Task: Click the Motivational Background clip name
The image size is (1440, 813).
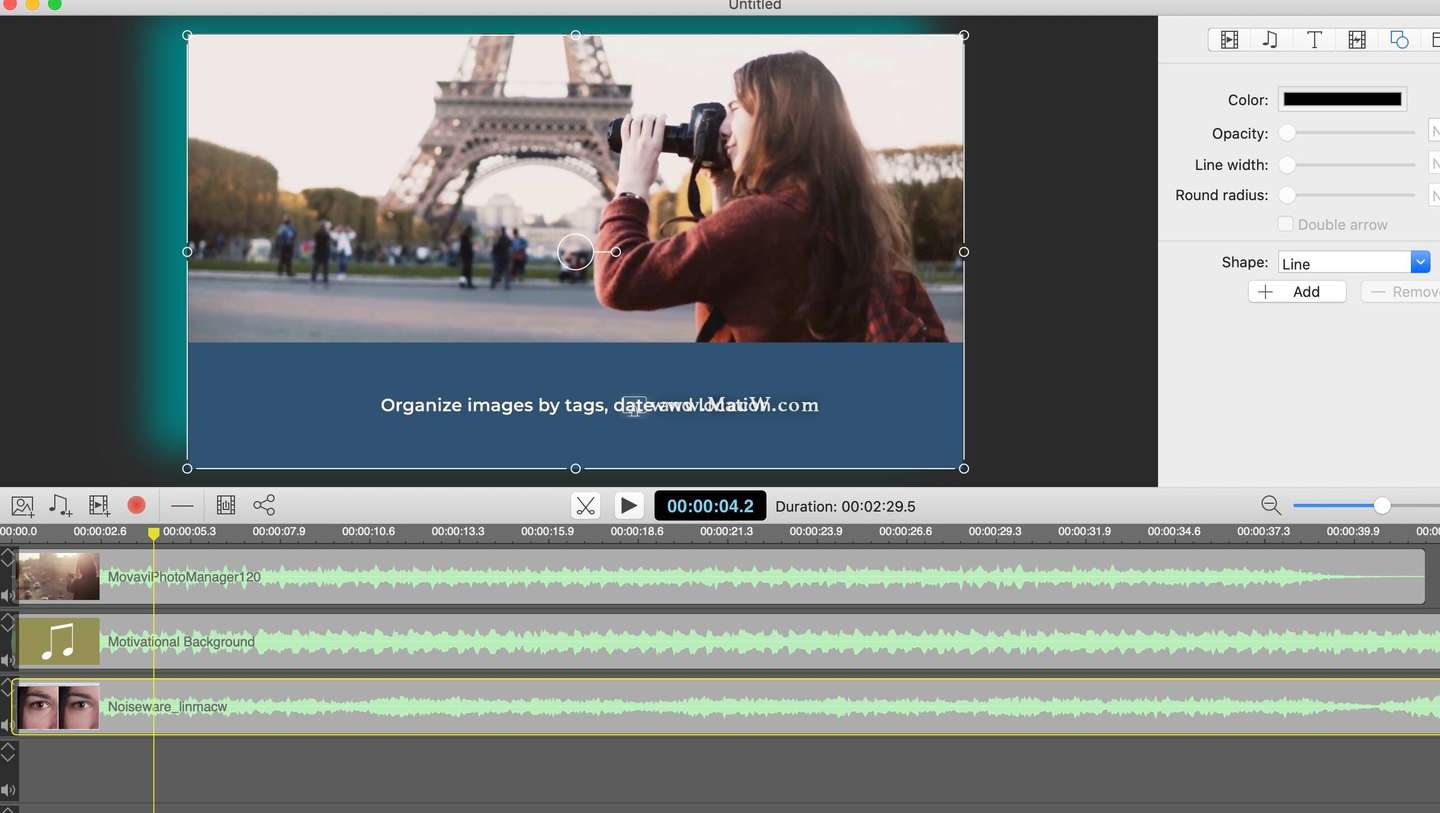Action: click(181, 642)
